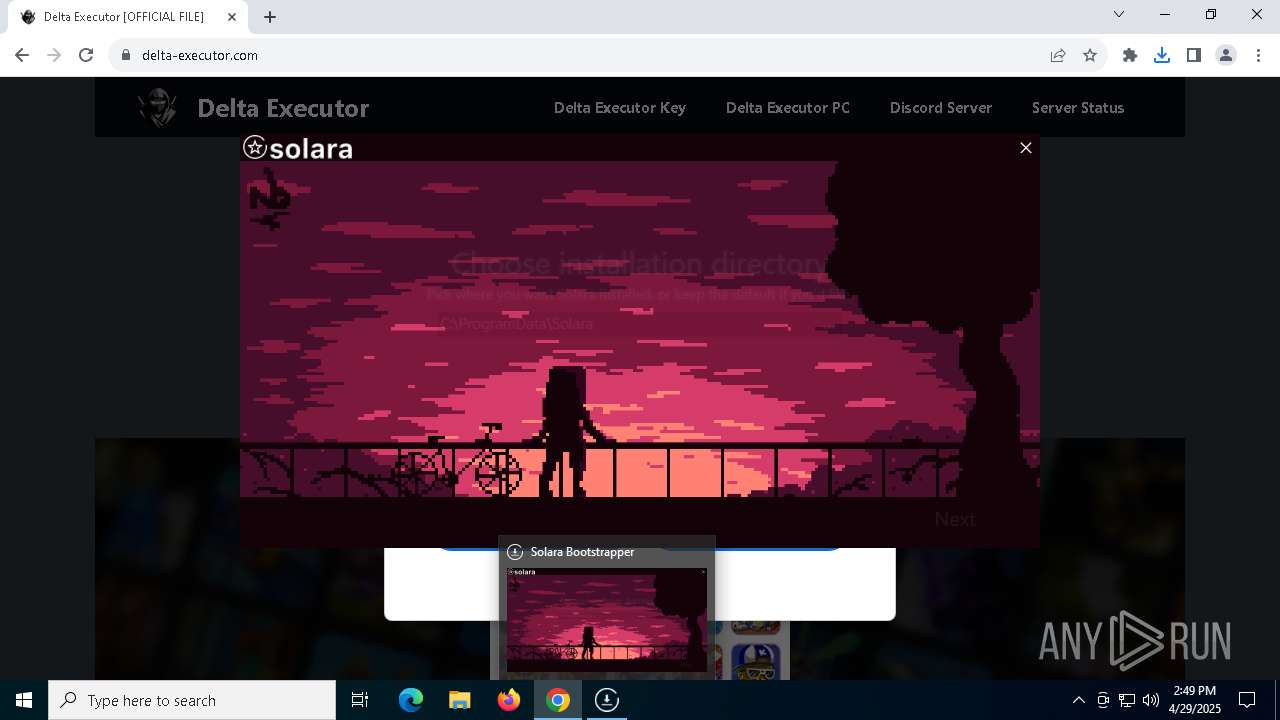This screenshot has height=720, width=1280.
Task: Click the Delta Executor site logo
Action: click(x=158, y=108)
